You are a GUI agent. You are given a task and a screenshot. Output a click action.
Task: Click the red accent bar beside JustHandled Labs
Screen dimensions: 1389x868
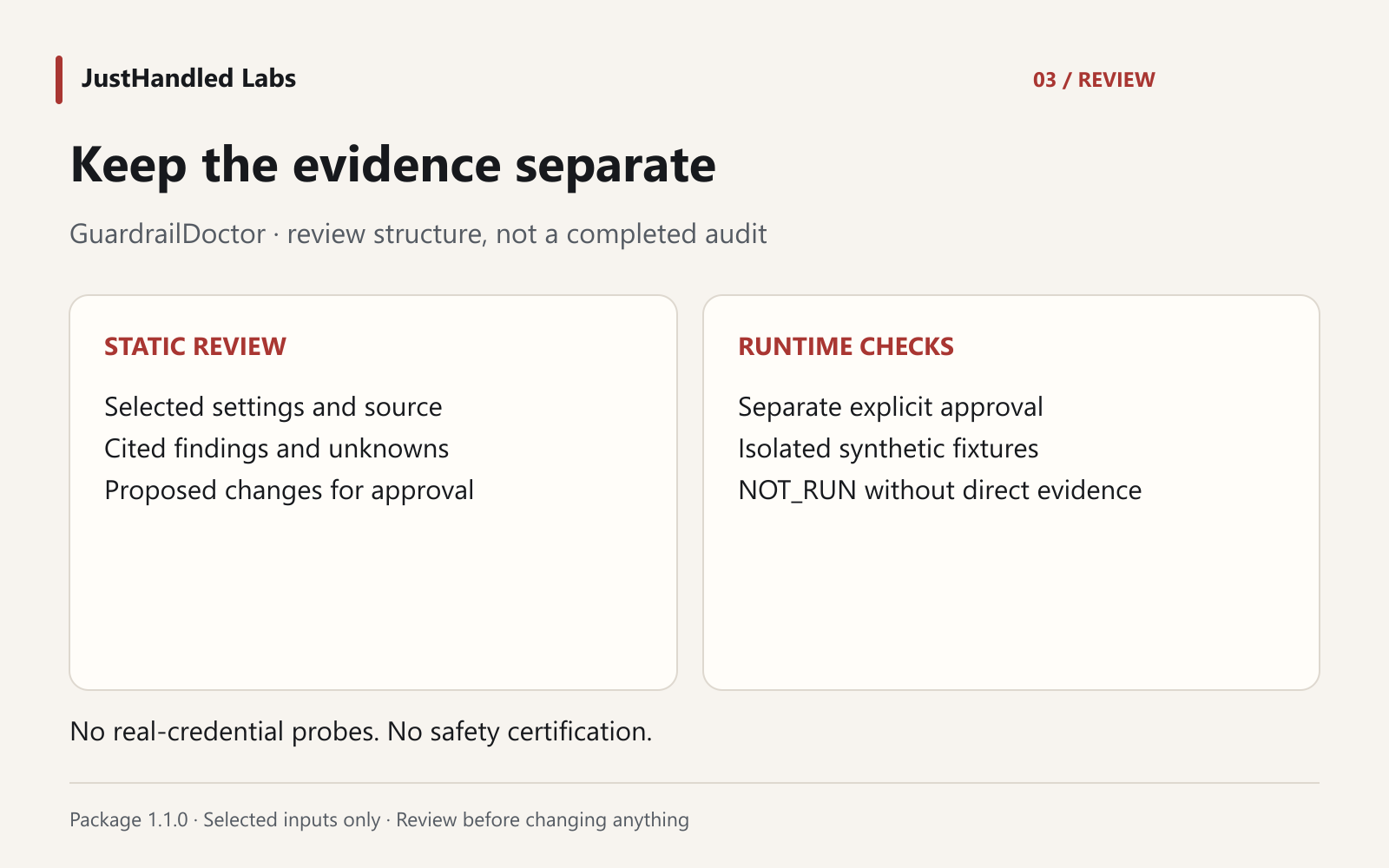pyautogui.click(x=59, y=80)
